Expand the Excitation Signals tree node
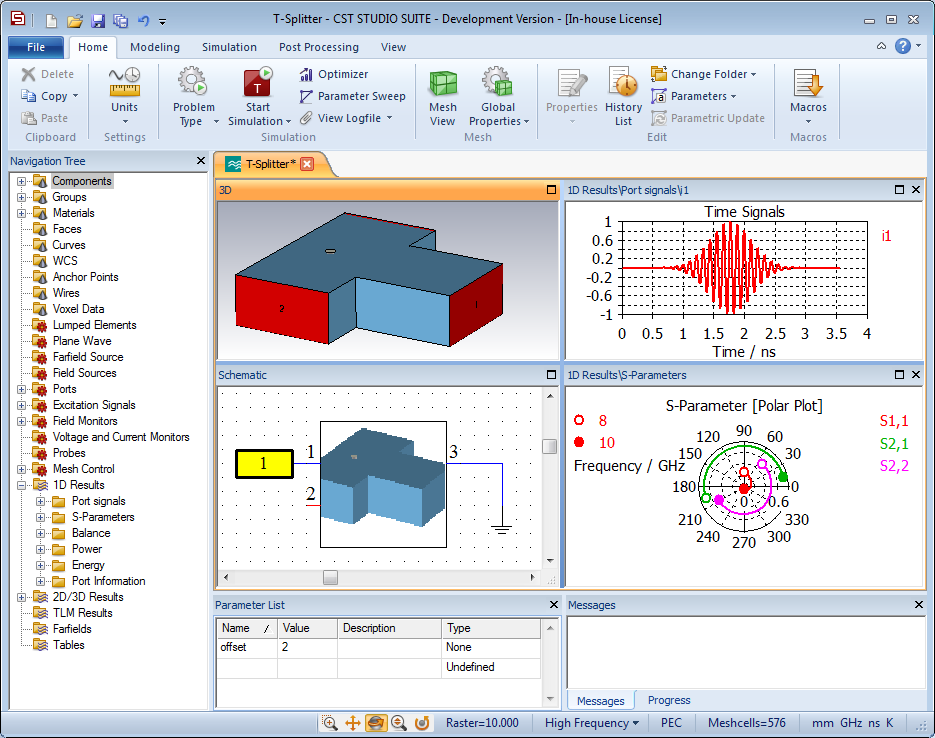 click(x=21, y=405)
